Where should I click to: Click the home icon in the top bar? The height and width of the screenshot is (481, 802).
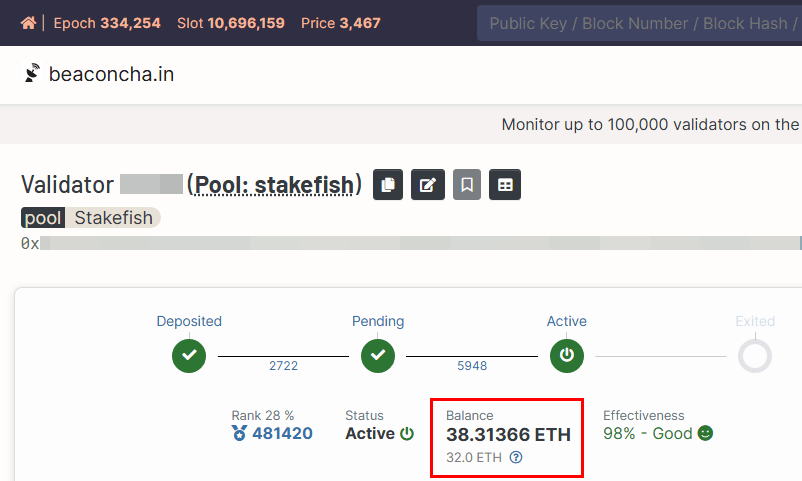pos(29,23)
